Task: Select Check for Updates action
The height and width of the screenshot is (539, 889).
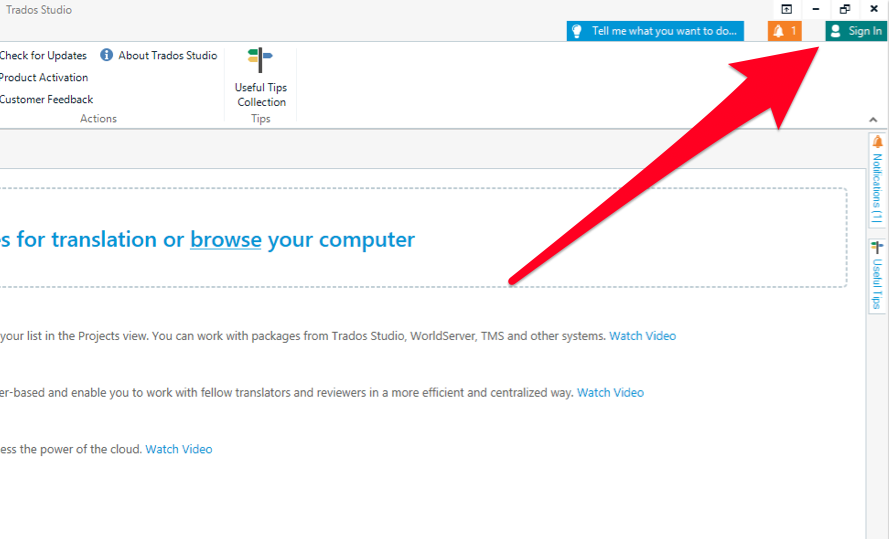Action: tap(43, 56)
